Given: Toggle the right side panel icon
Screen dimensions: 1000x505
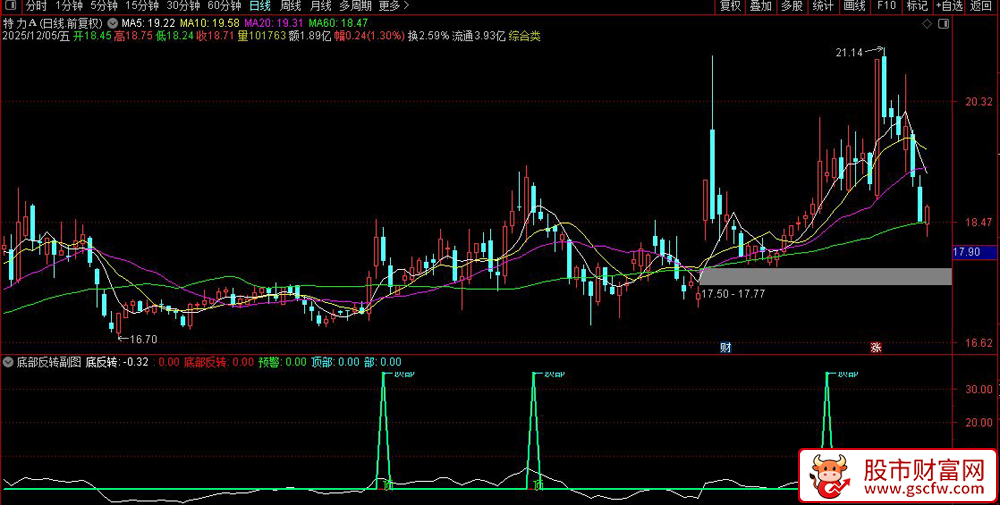Looking at the screenshot, I should point(944,24).
